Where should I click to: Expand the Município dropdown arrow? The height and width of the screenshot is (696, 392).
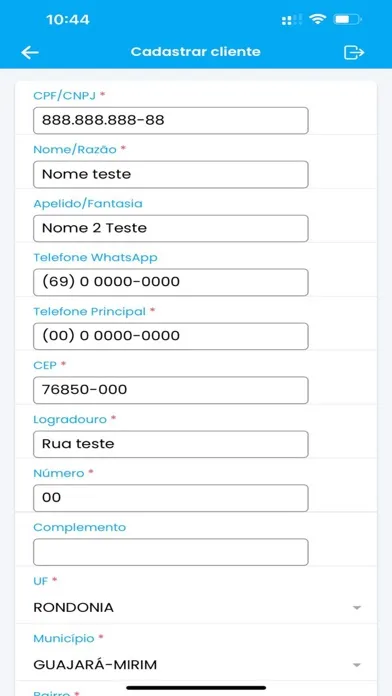click(356, 665)
